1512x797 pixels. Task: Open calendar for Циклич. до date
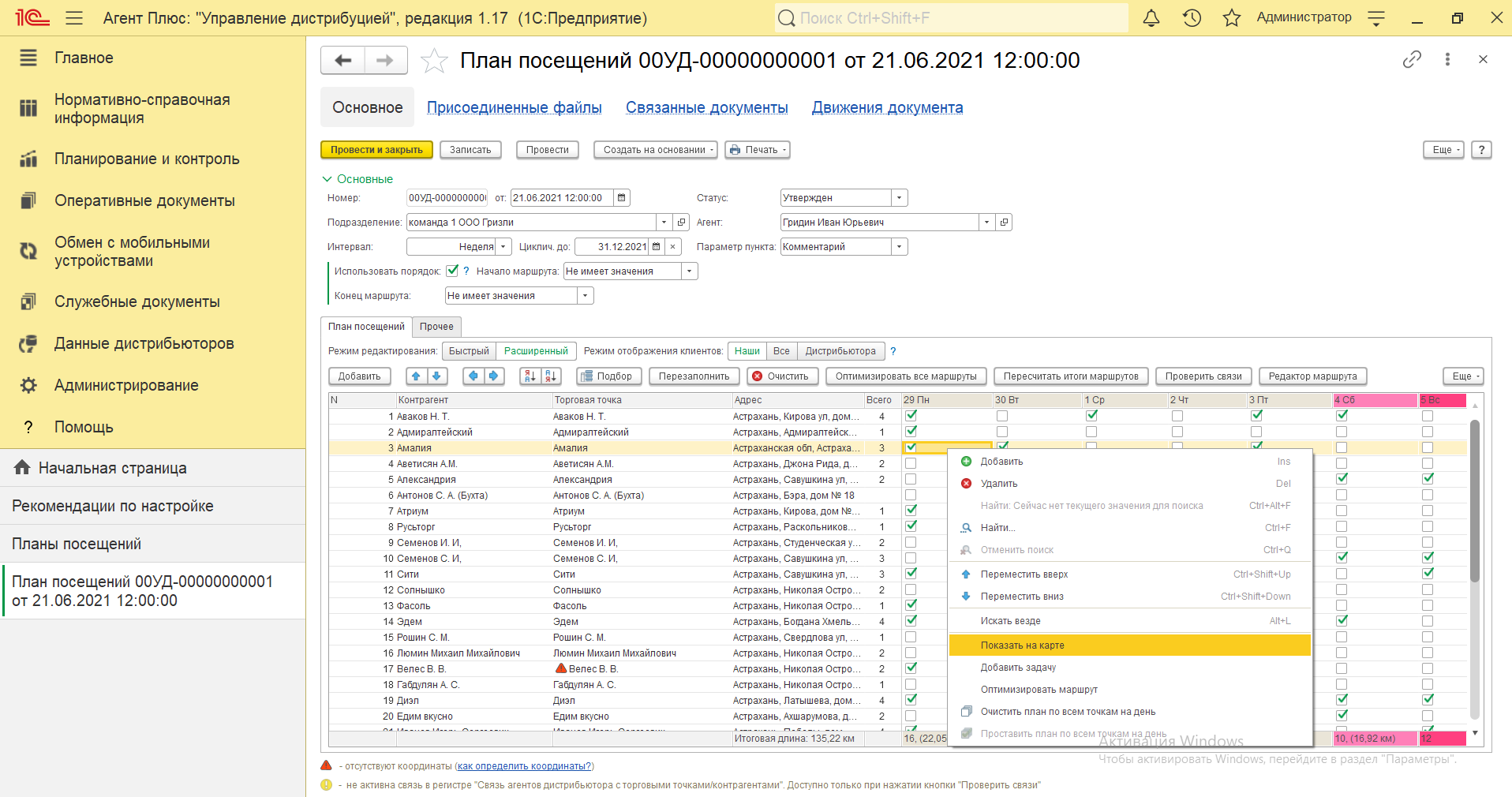(656, 247)
